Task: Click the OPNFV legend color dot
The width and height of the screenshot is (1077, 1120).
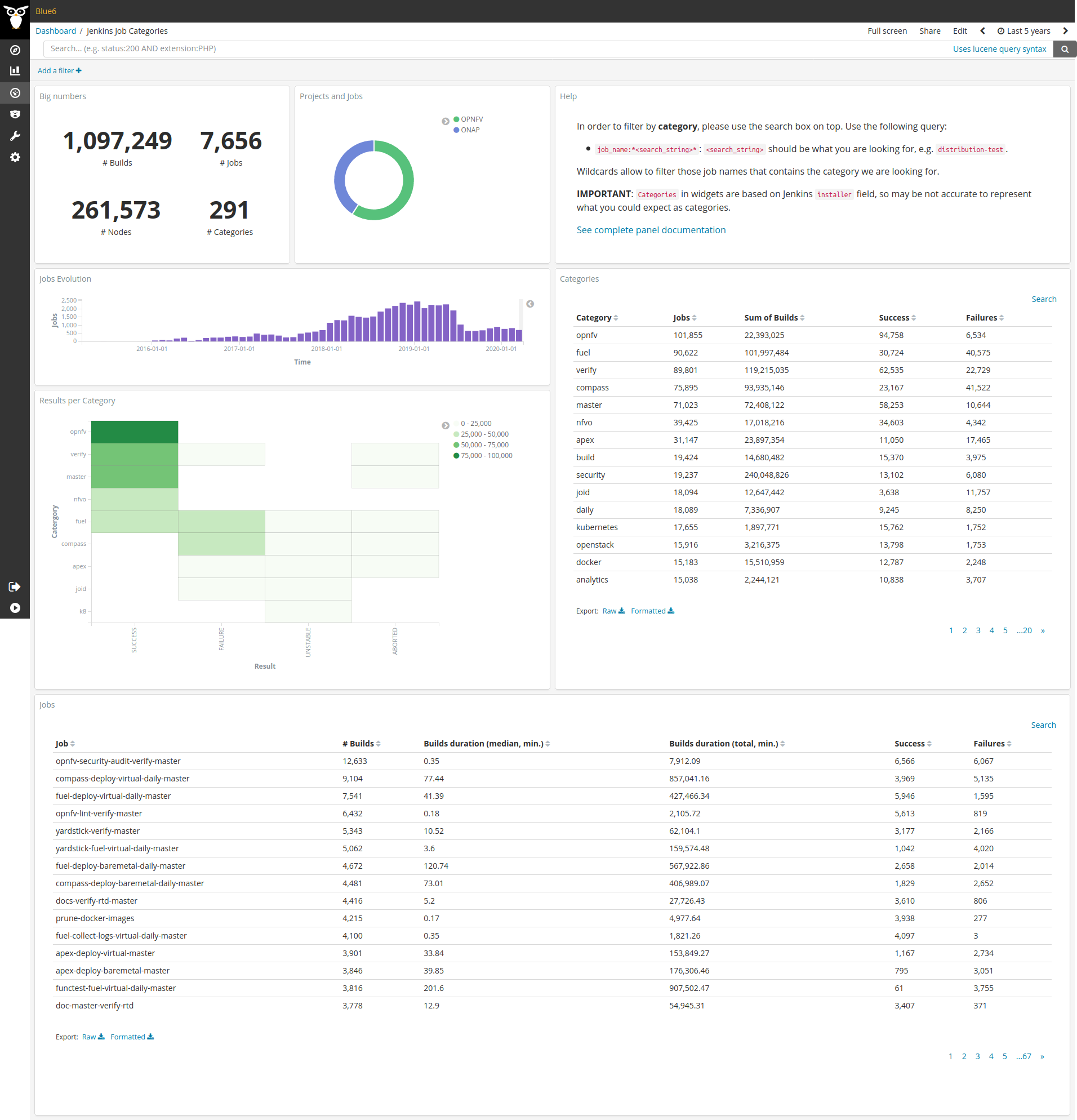Action: click(456, 119)
